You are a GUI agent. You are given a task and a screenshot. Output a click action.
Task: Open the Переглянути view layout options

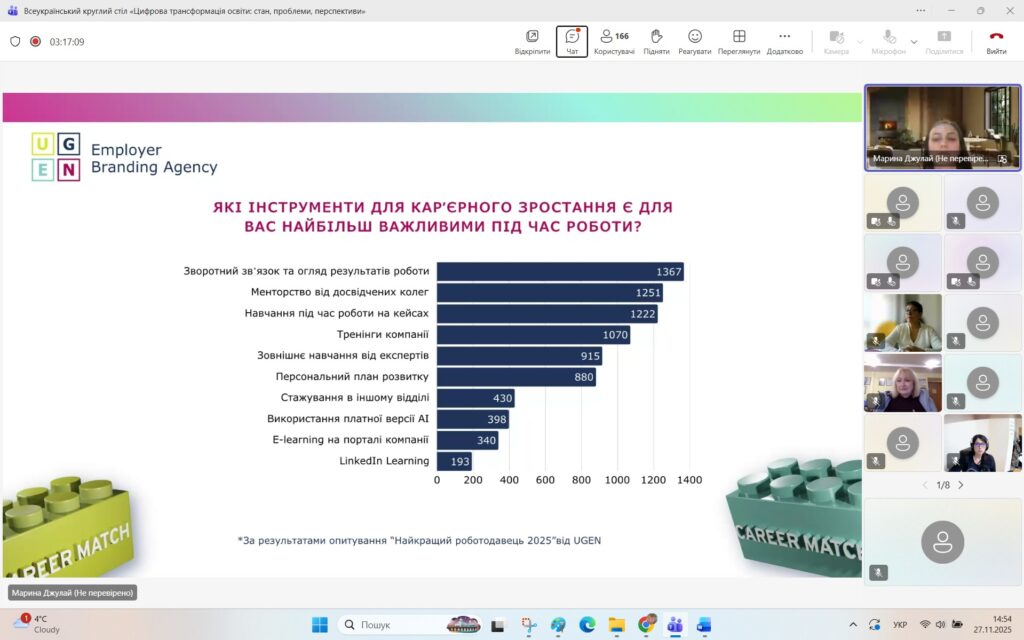point(739,42)
